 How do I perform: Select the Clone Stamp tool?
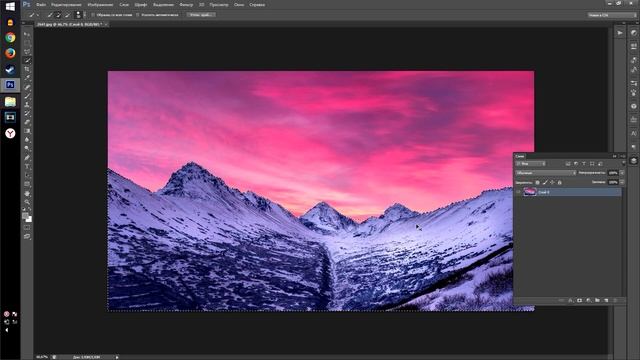point(27,104)
